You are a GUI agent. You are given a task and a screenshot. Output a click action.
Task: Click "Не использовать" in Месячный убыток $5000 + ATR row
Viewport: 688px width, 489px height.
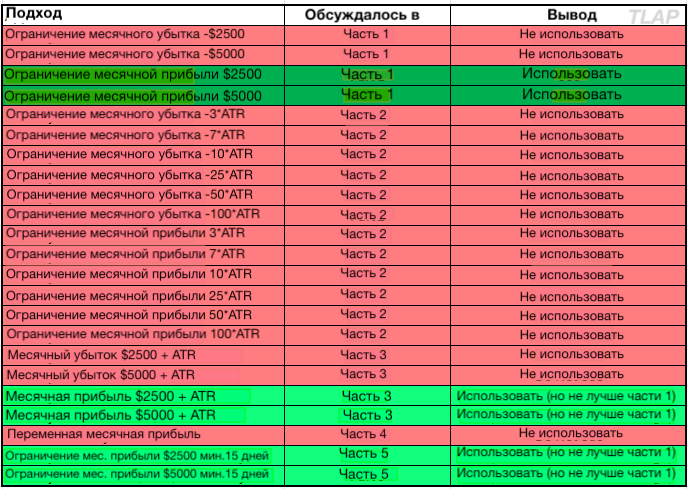click(572, 374)
